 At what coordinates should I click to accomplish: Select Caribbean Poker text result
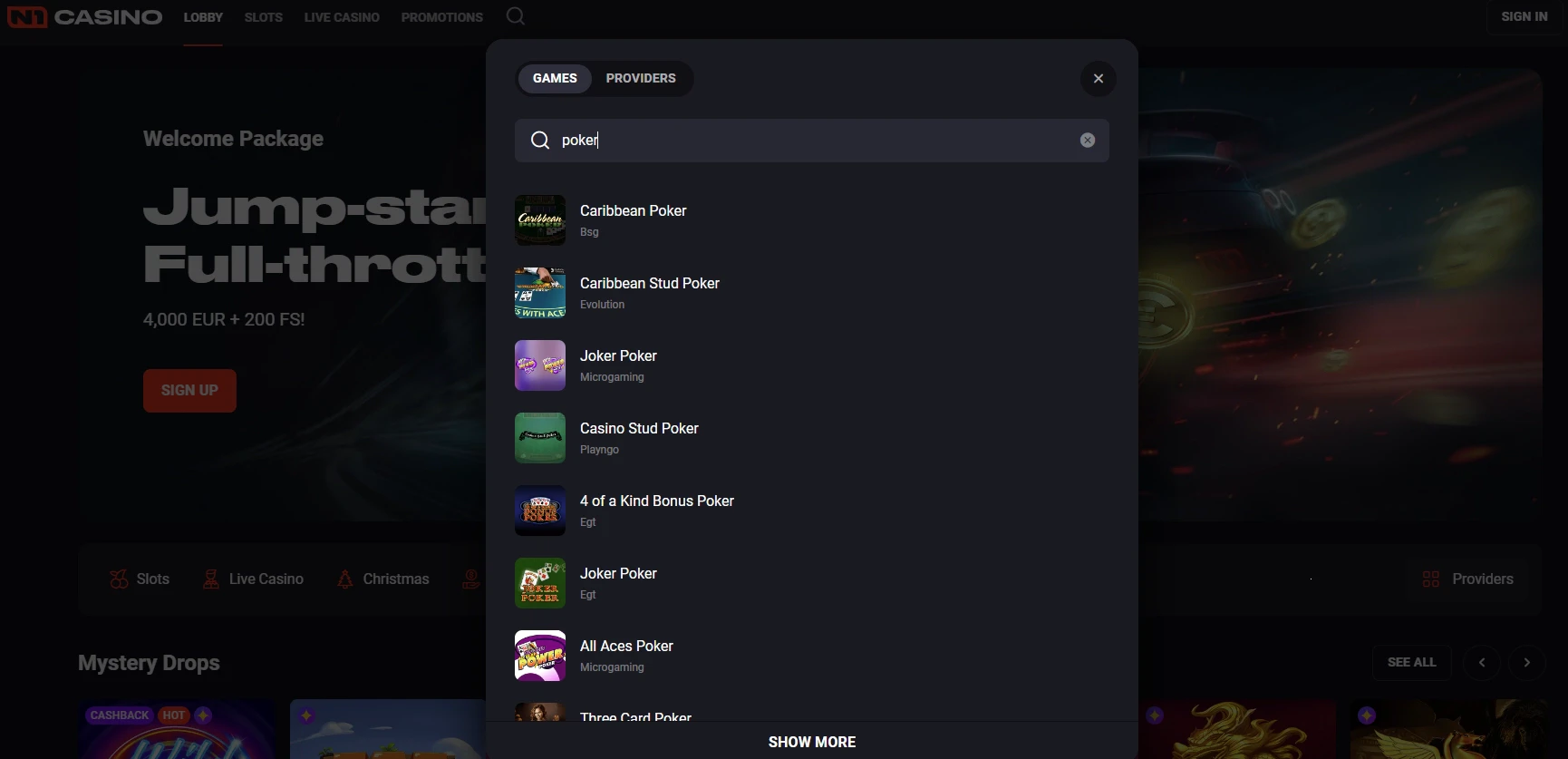click(634, 211)
